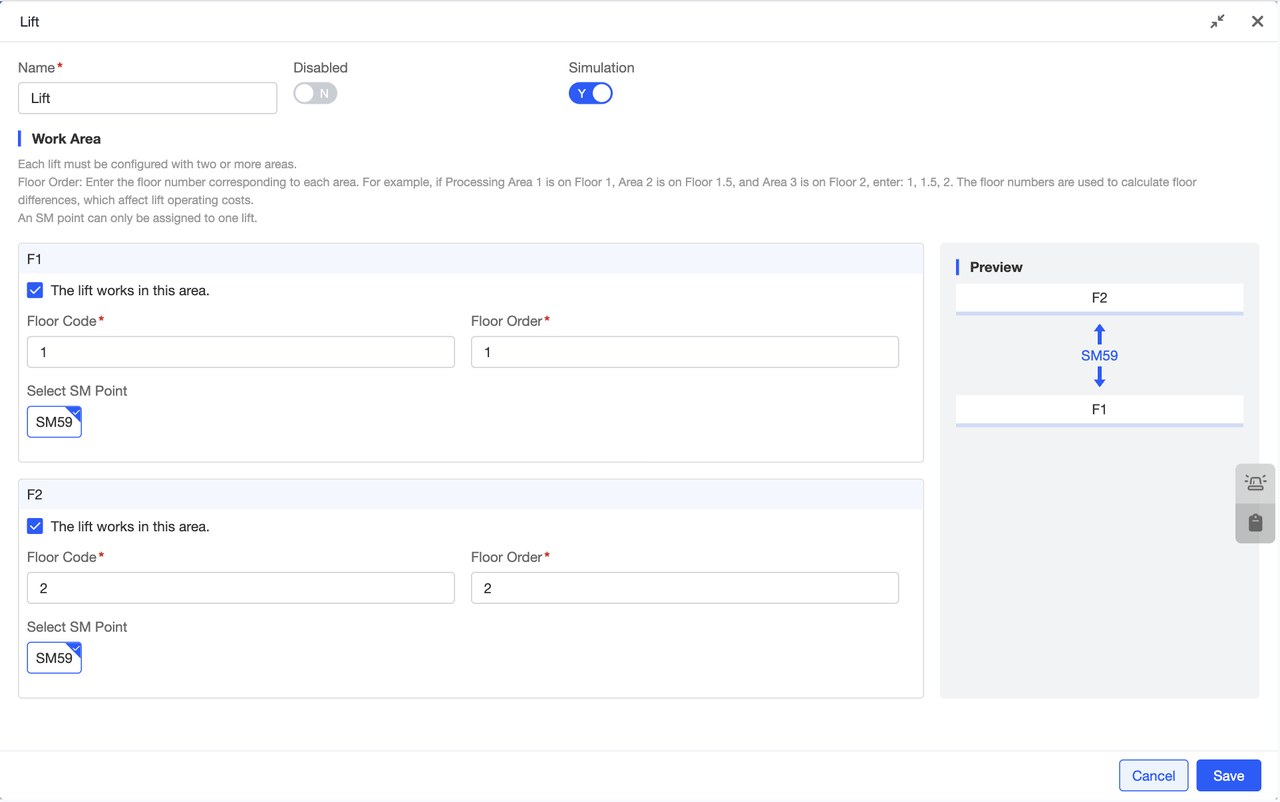Click the up arrow in Preview
The image size is (1280, 802).
[x=1099, y=334]
